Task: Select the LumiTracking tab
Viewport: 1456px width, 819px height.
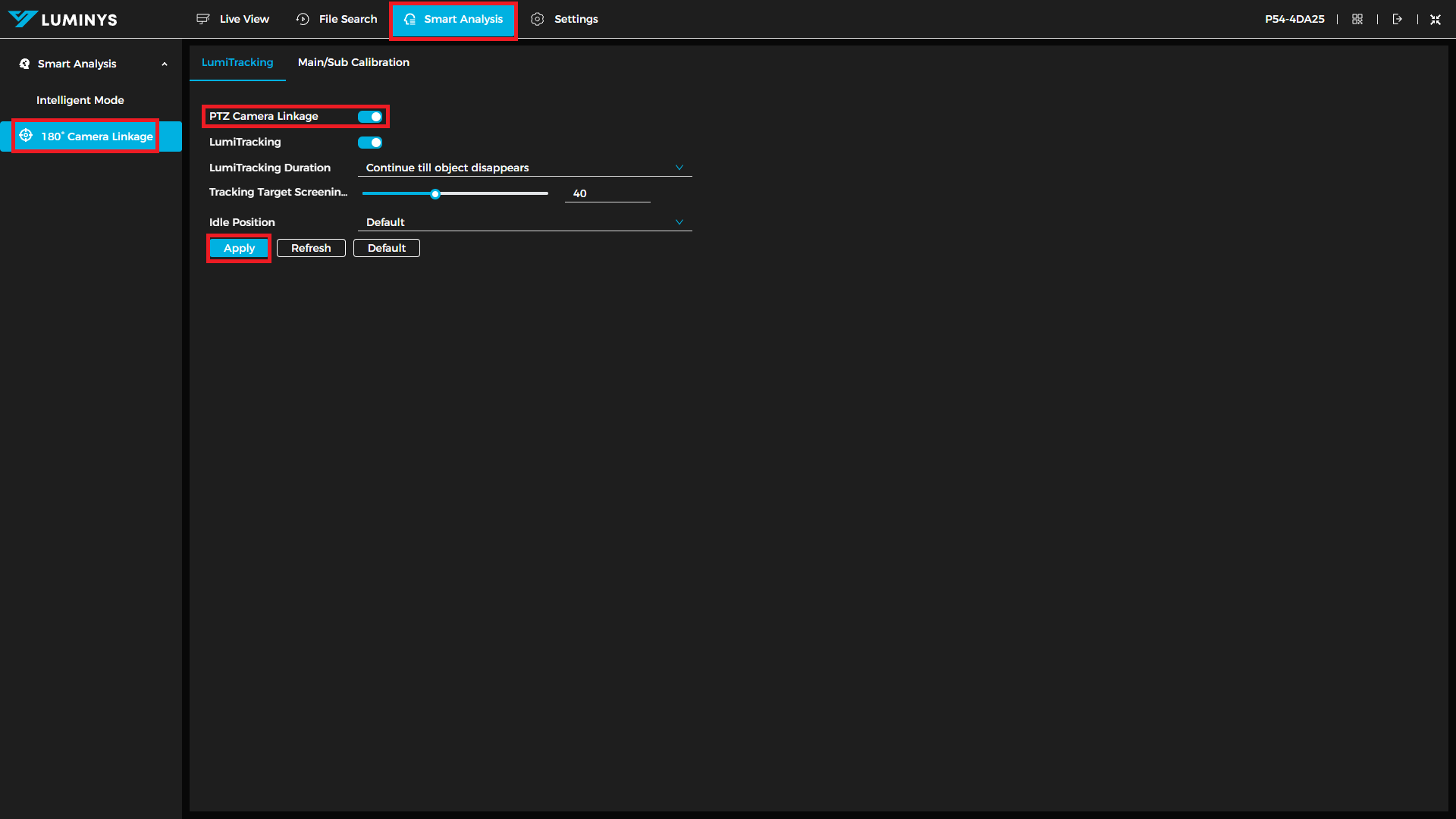Action: coord(237,62)
